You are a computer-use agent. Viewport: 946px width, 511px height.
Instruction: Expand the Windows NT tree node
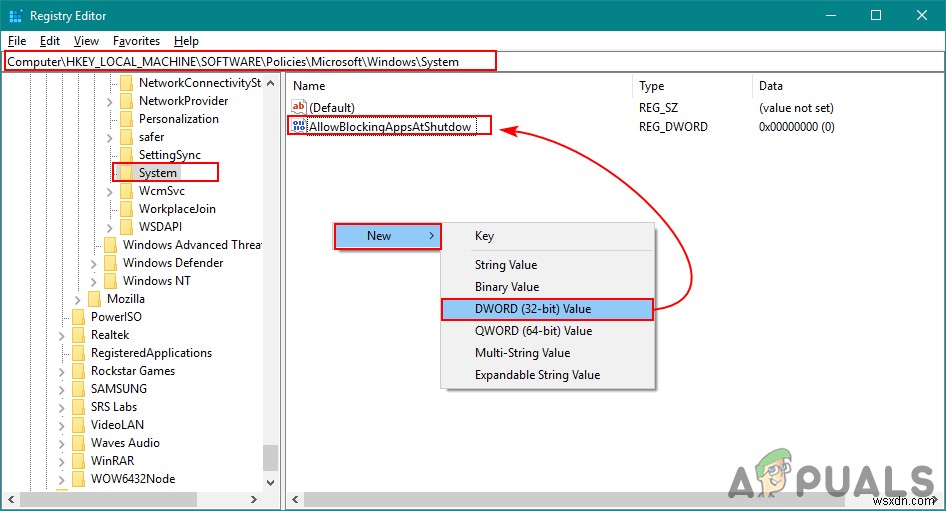tap(94, 282)
